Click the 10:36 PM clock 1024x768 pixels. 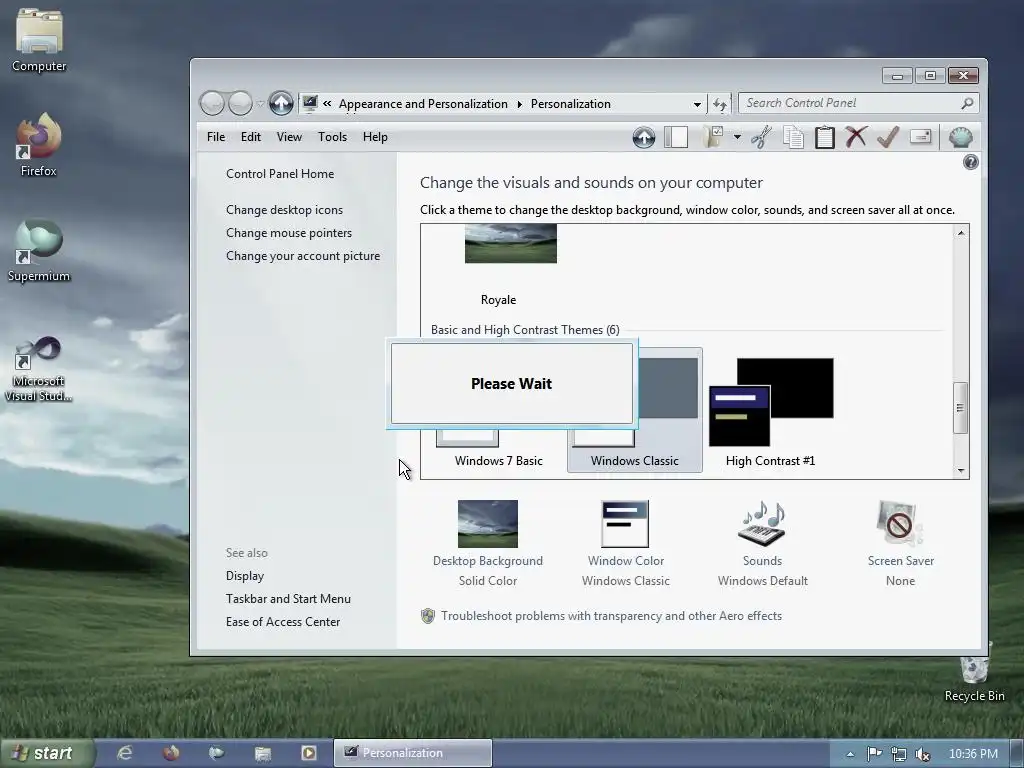[973, 754]
